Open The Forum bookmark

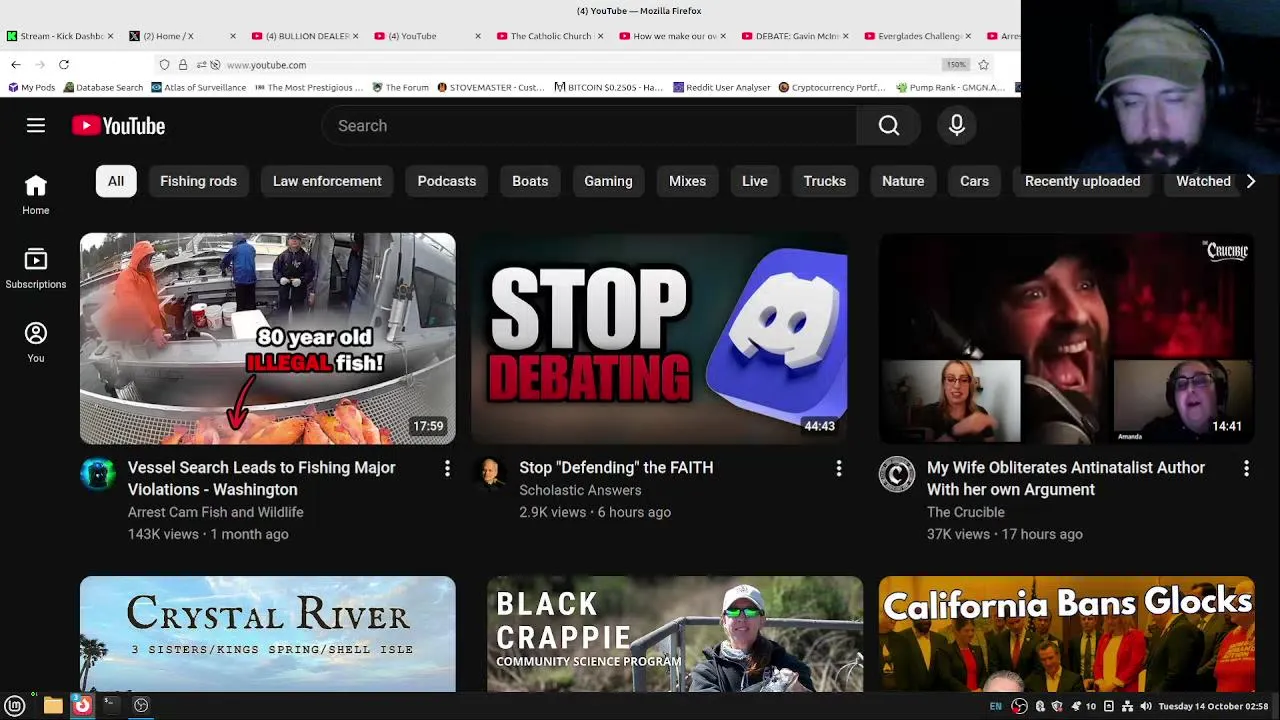[400, 88]
